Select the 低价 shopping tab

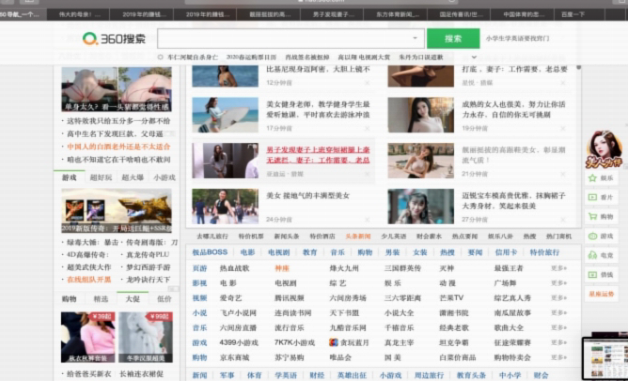[164, 298]
